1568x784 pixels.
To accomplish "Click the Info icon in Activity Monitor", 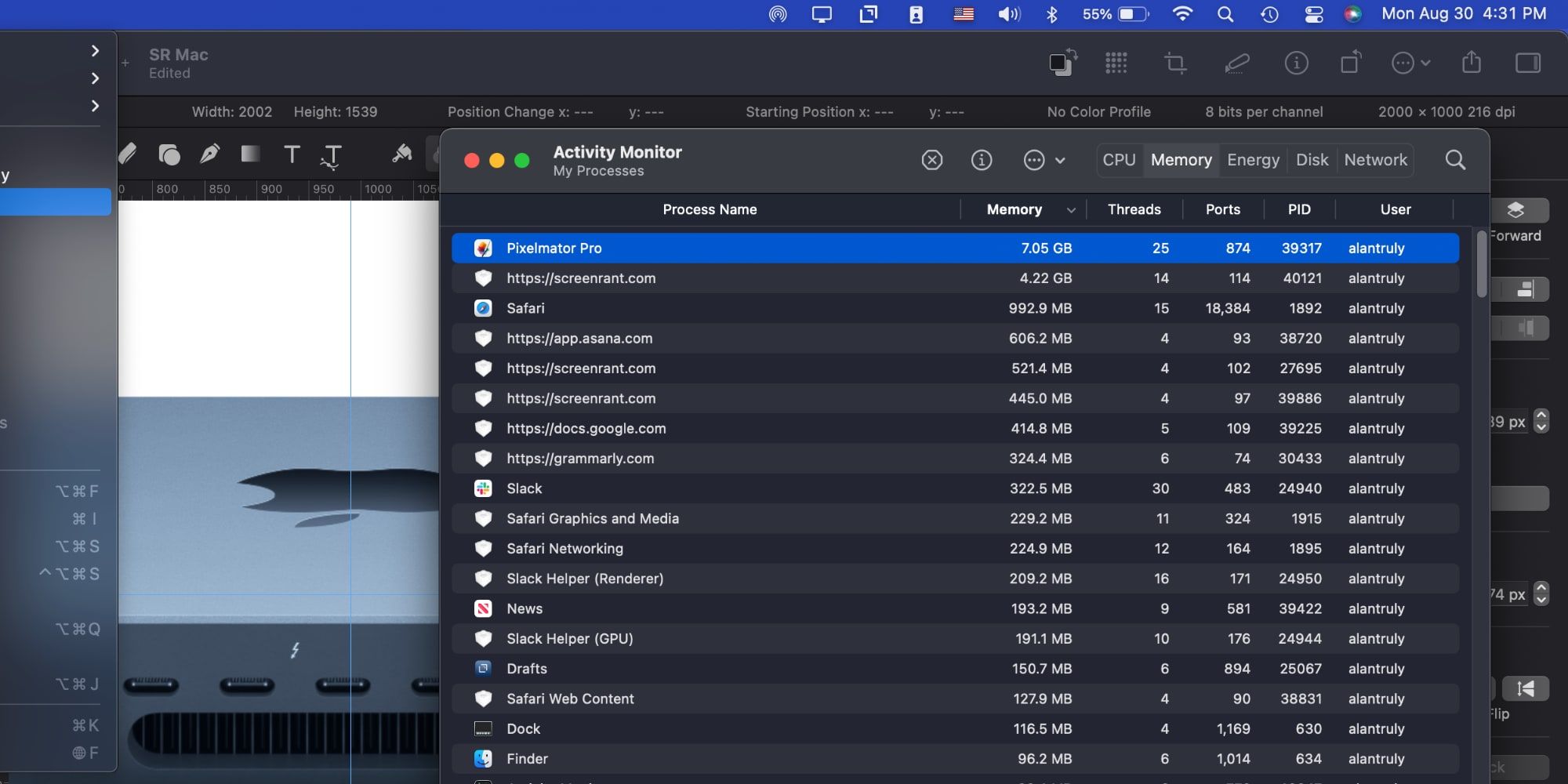I will (982, 160).
